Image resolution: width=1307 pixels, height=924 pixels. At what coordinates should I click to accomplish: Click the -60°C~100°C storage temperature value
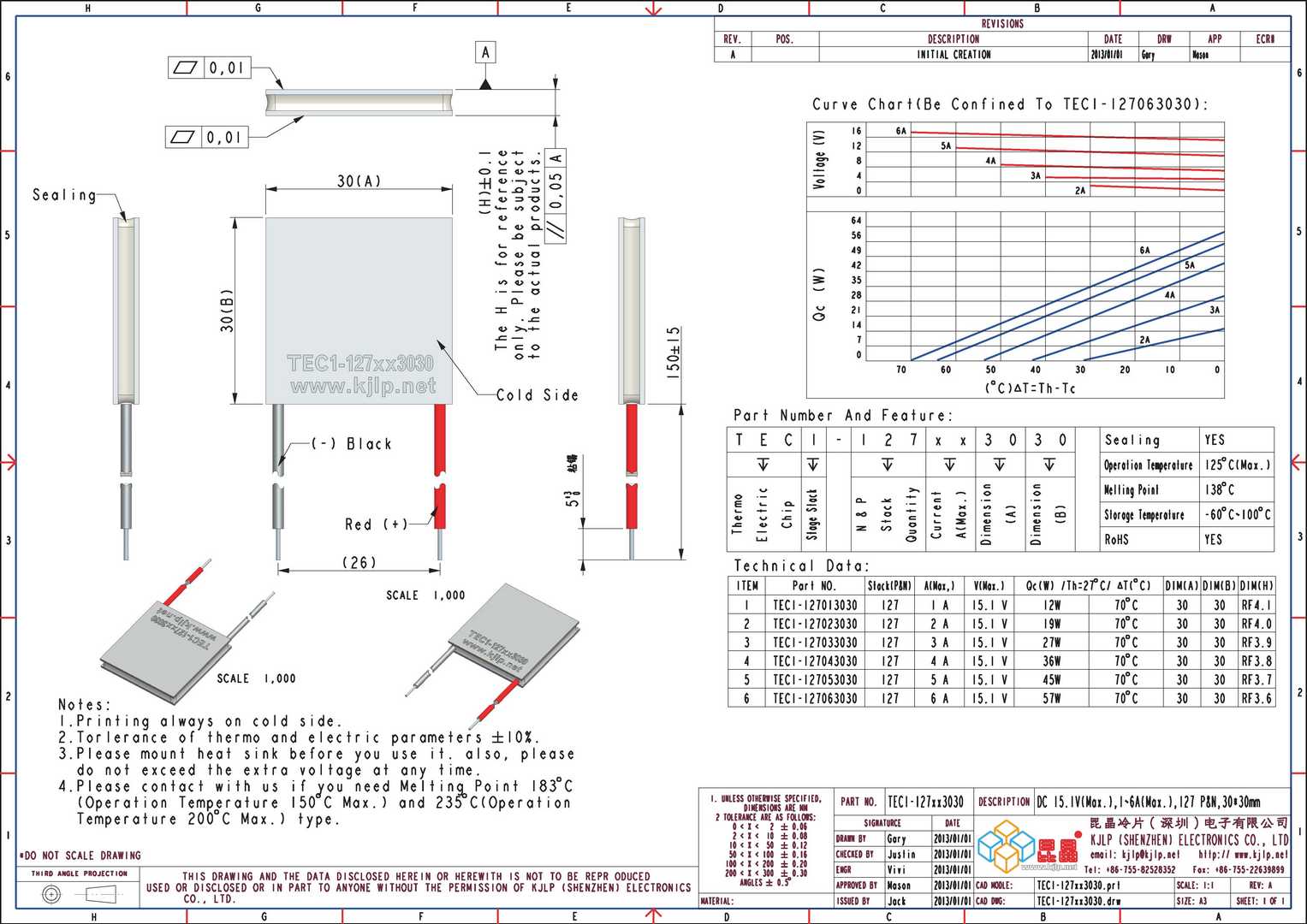coord(1238,514)
